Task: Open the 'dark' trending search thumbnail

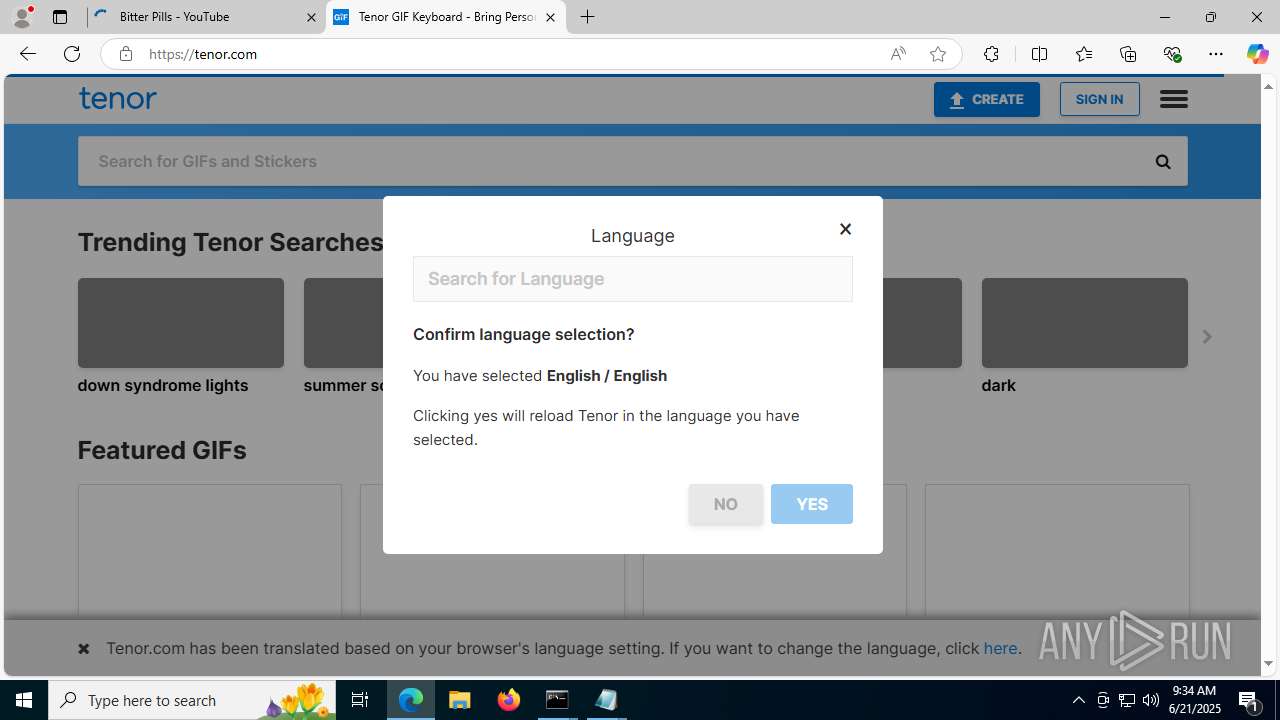Action: (x=1085, y=323)
